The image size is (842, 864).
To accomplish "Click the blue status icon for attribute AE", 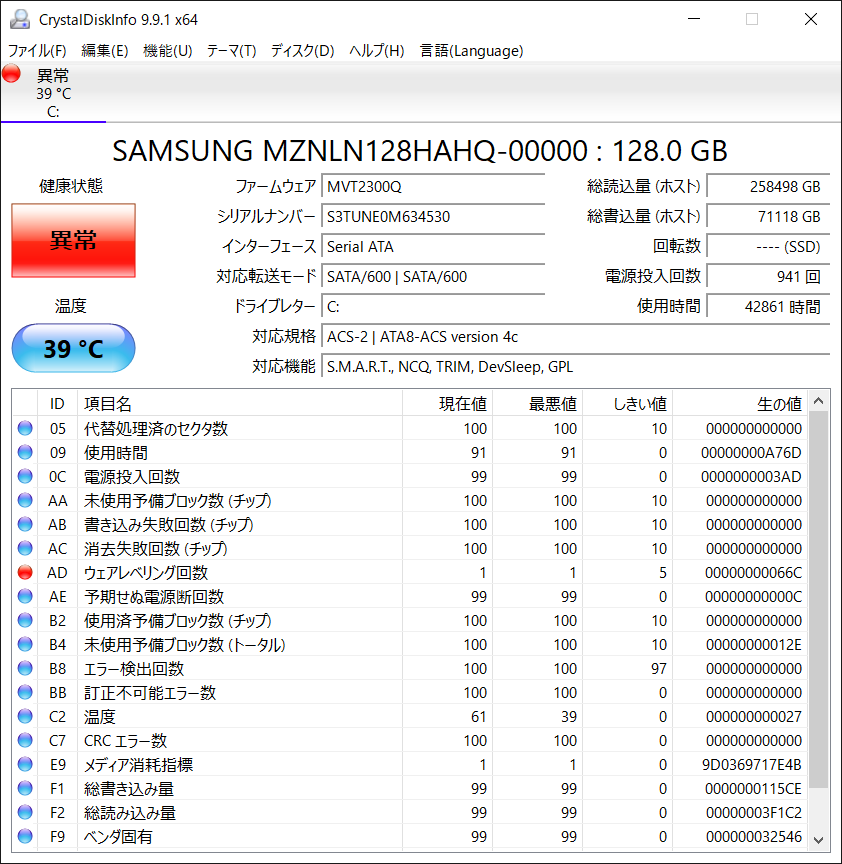I will pyautogui.click(x=25, y=596).
